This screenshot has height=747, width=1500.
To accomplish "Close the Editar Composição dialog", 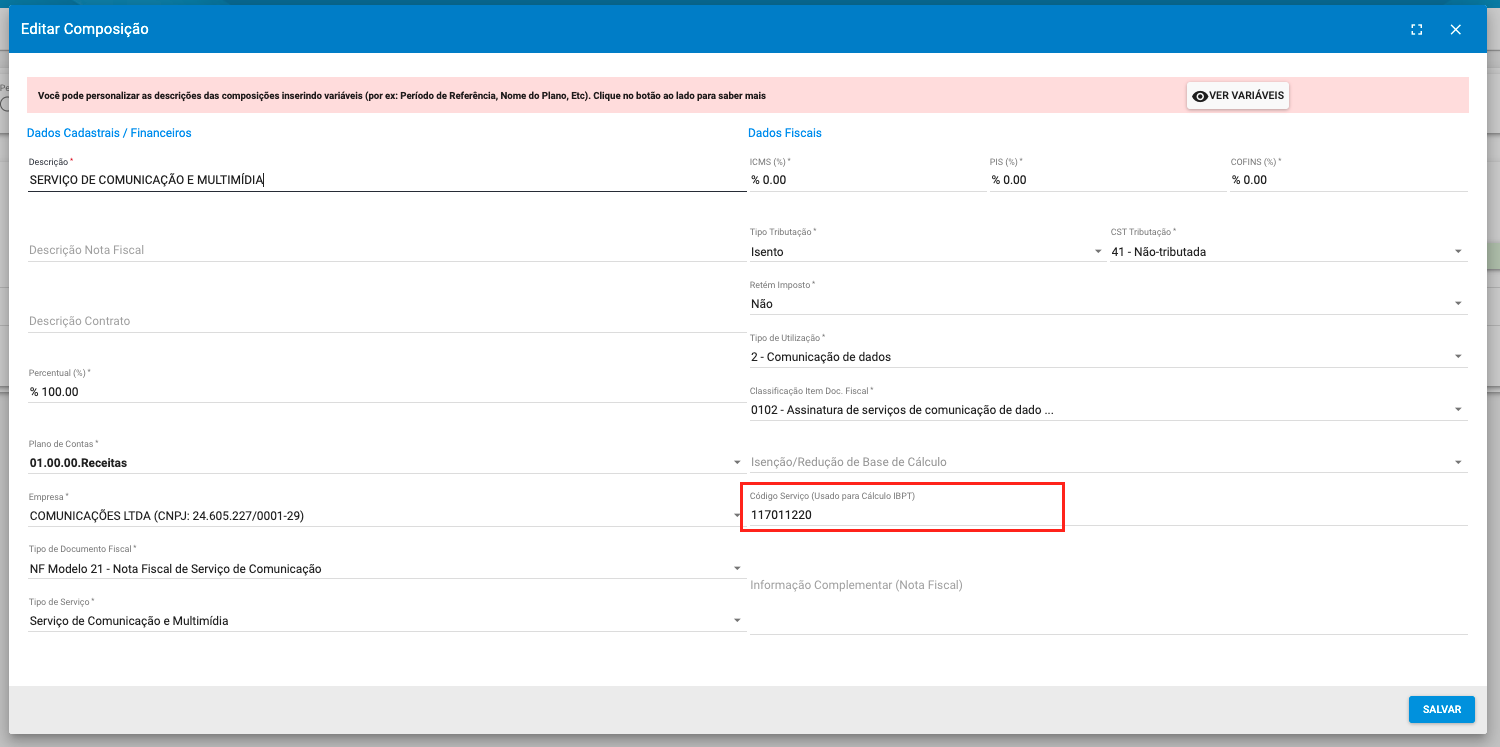I will [1455, 30].
